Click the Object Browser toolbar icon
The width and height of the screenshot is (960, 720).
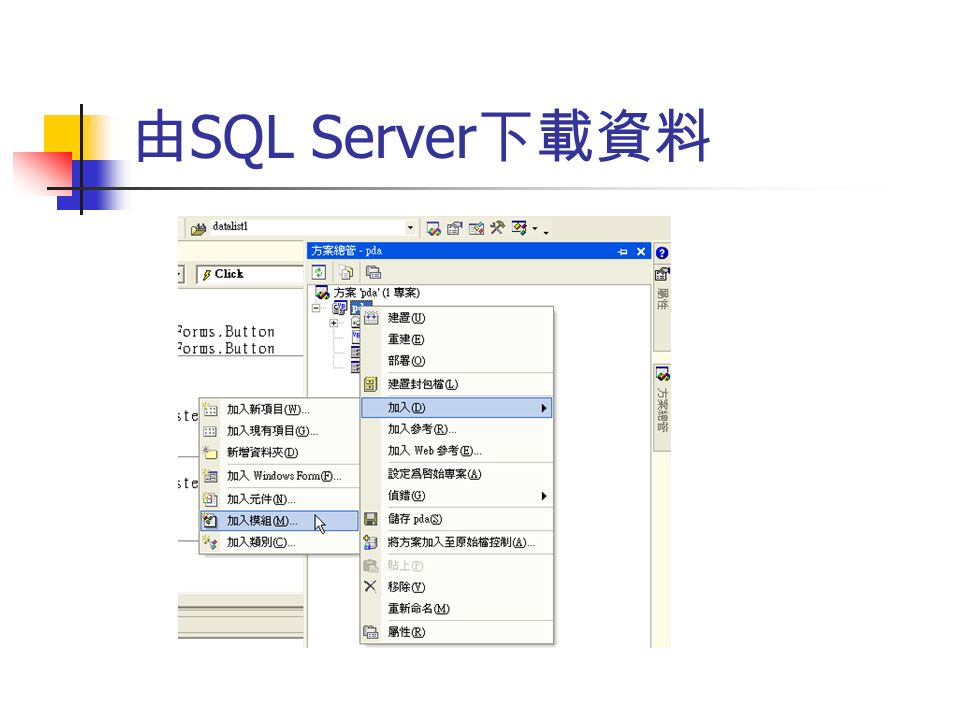[476, 229]
